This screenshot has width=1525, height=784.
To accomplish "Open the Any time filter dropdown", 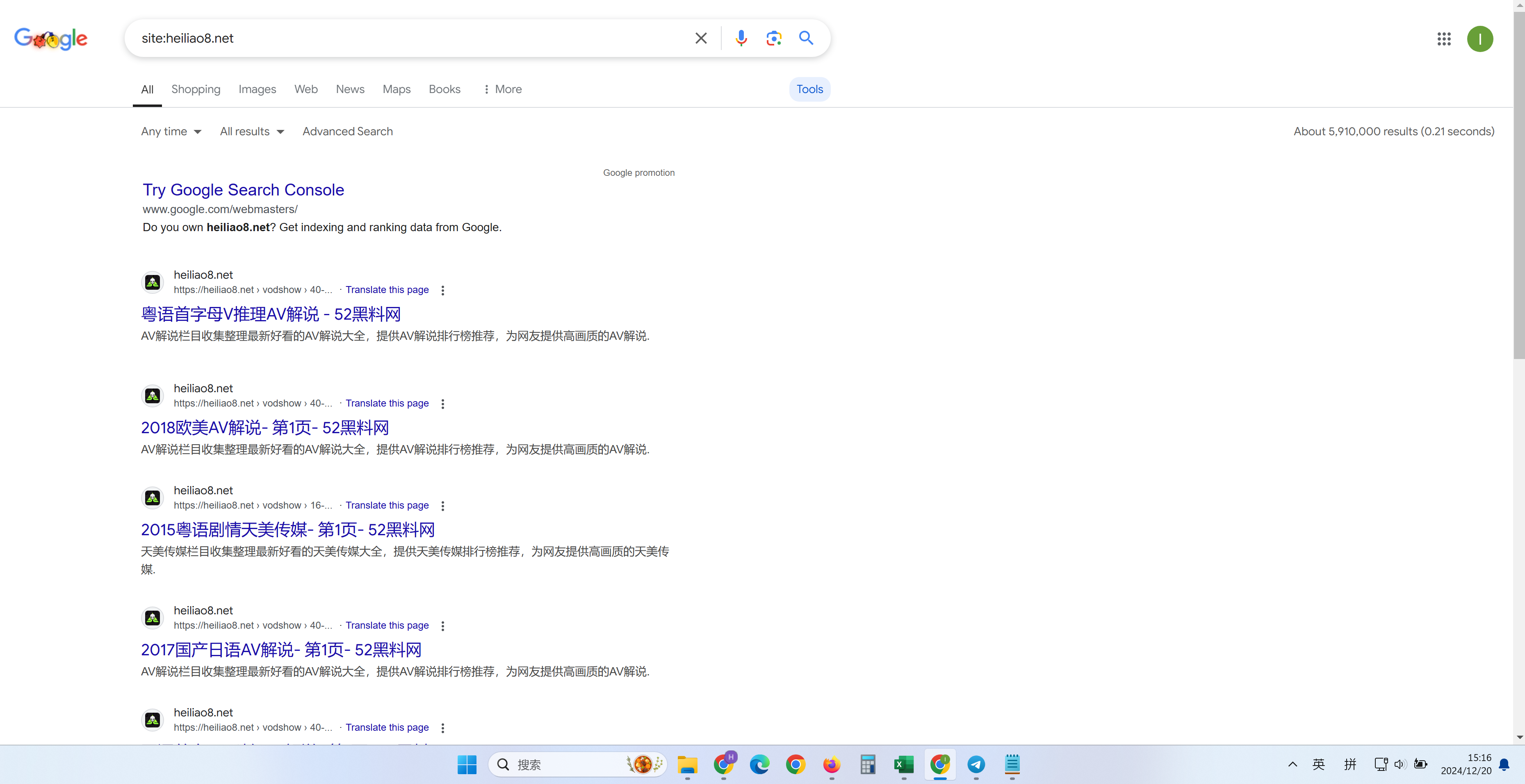I will coord(171,132).
